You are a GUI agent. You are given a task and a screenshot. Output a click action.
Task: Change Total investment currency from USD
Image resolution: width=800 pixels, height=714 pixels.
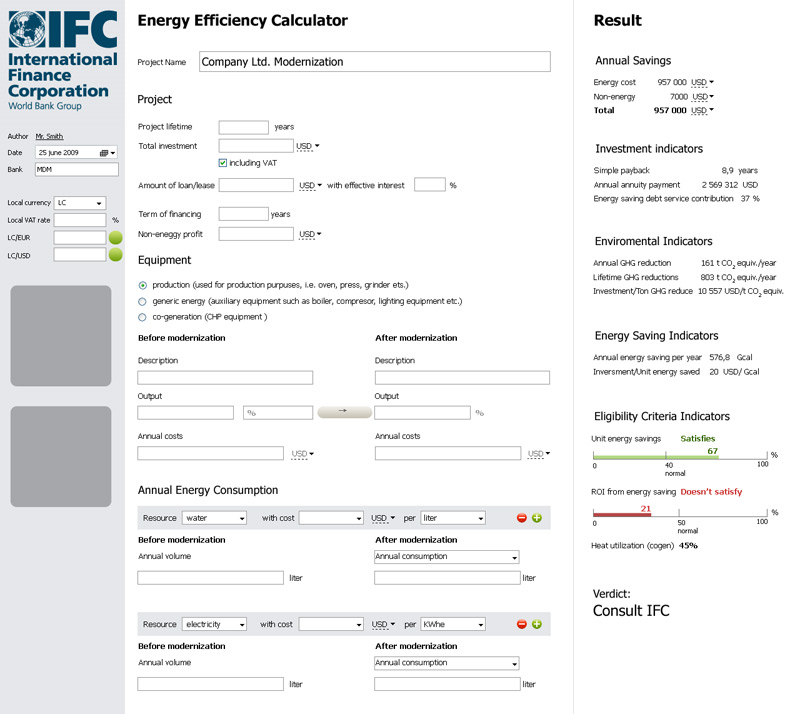(x=309, y=146)
